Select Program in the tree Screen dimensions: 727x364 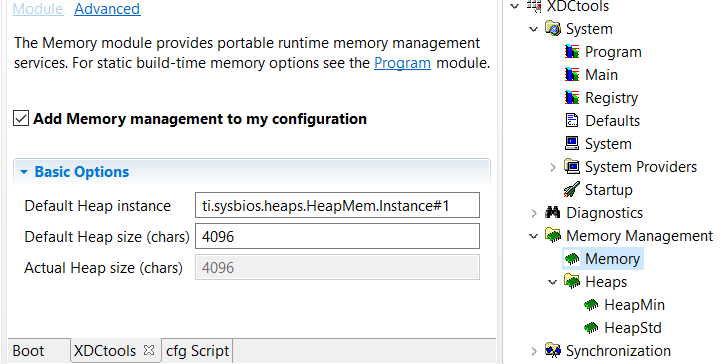pos(613,52)
